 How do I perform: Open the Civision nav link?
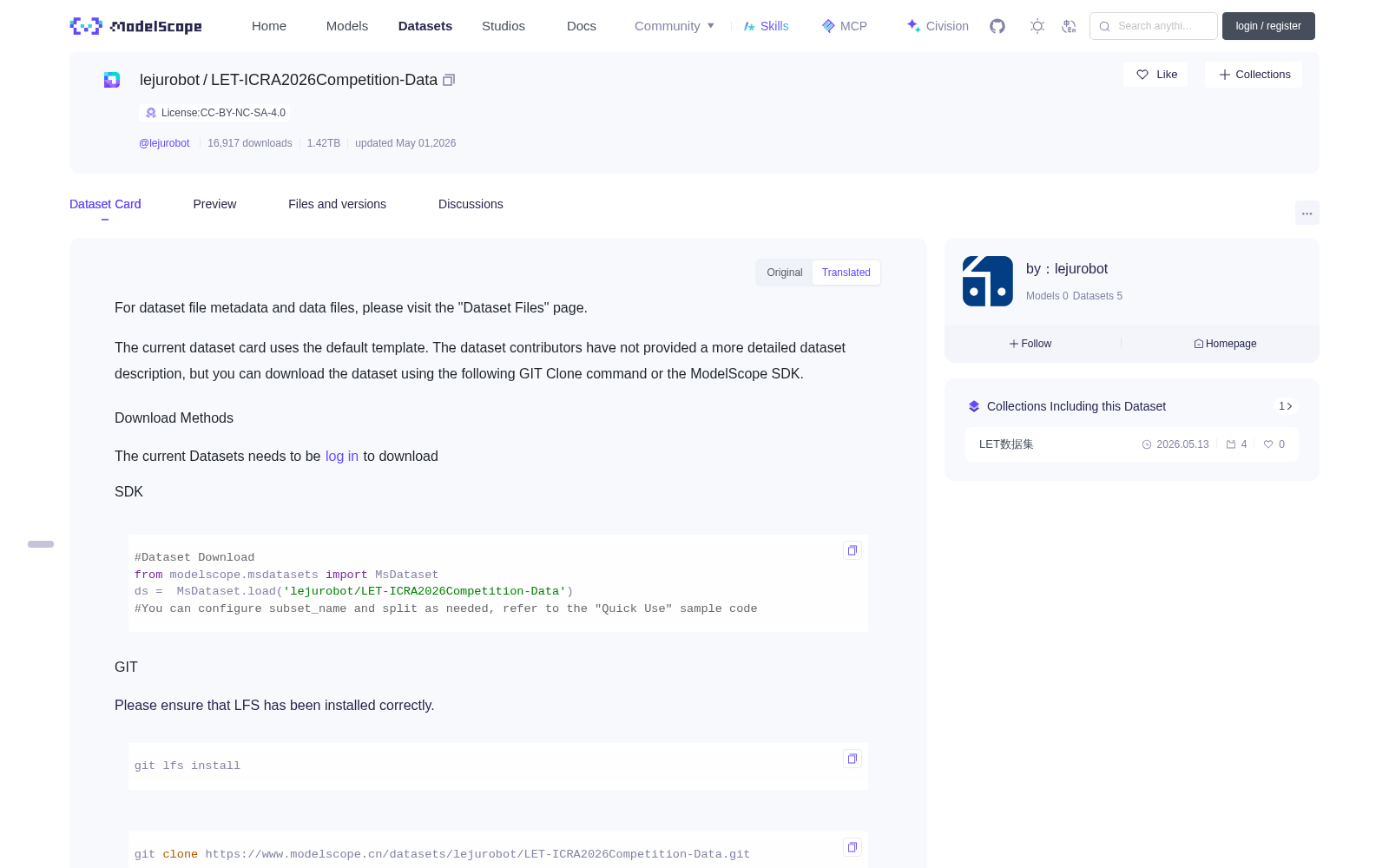coord(938,26)
